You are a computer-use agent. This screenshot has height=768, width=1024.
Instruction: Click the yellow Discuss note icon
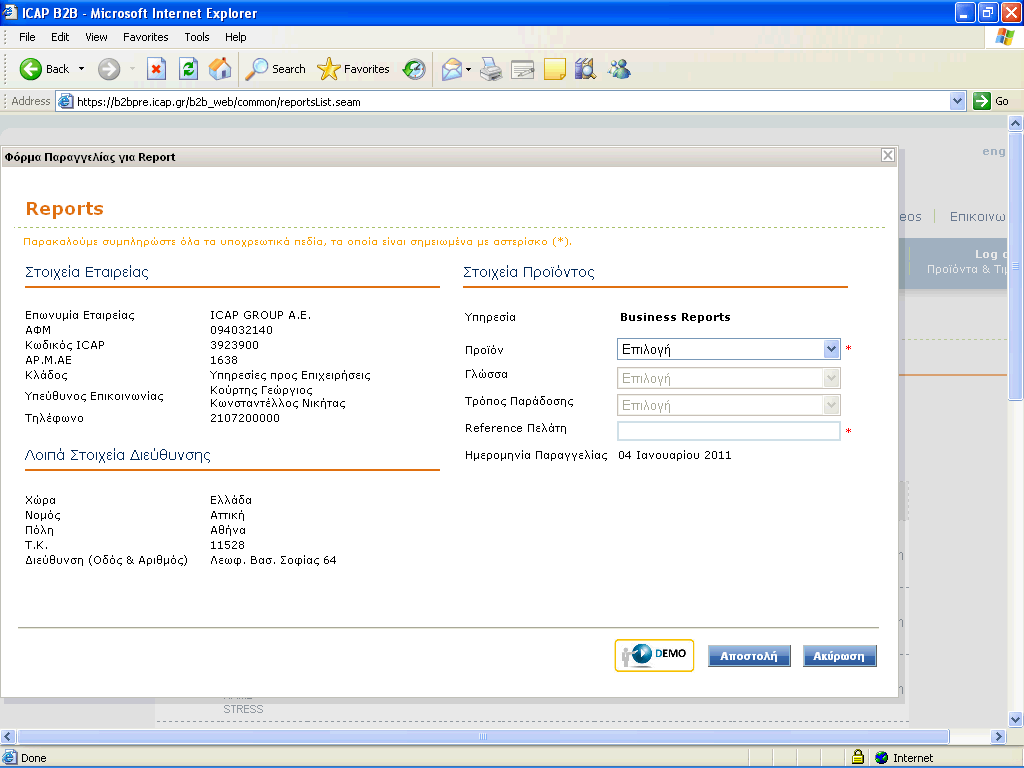click(554, 69)
